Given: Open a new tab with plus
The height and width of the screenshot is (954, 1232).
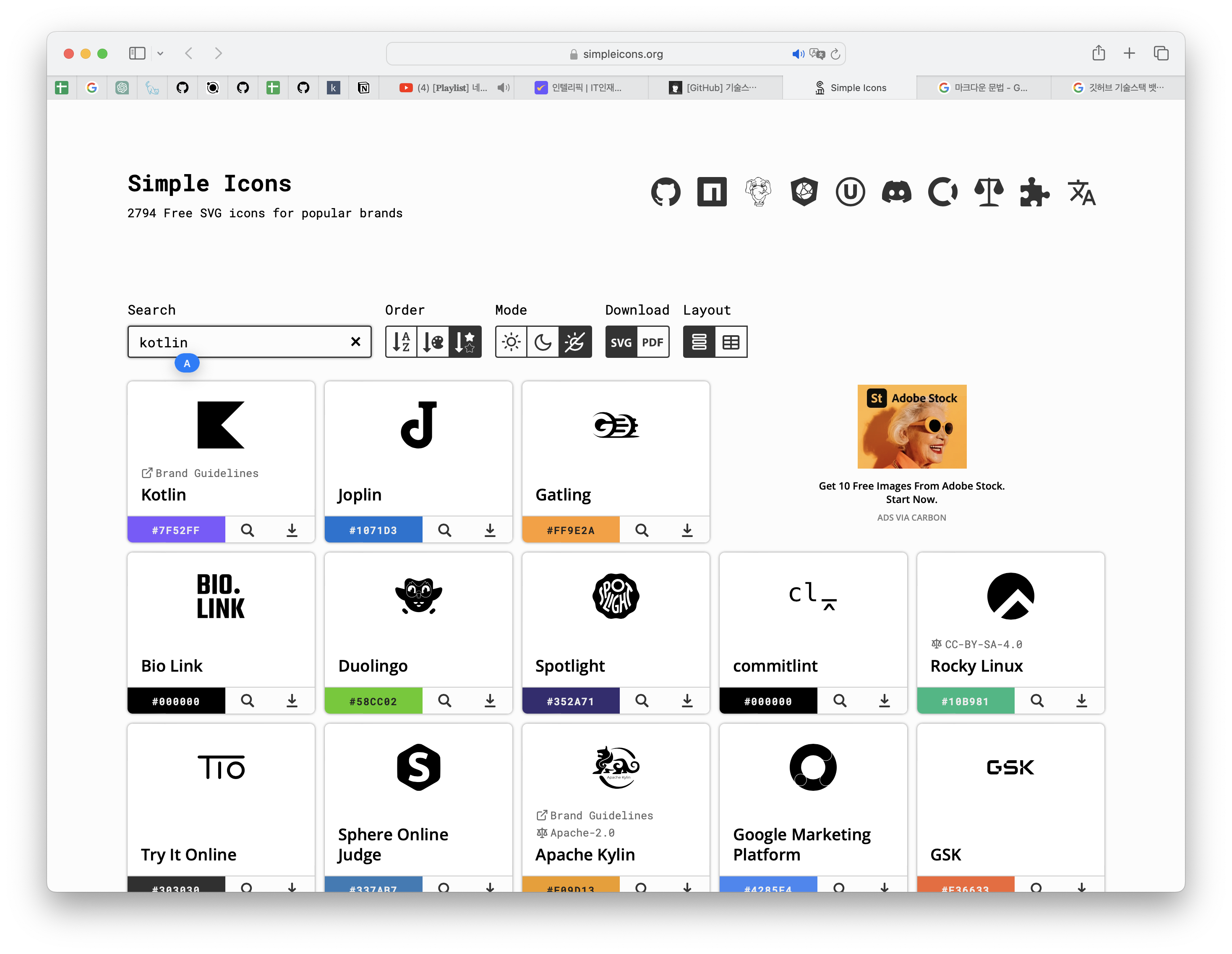Looking at the screenshot, I should pos(1129,53).
